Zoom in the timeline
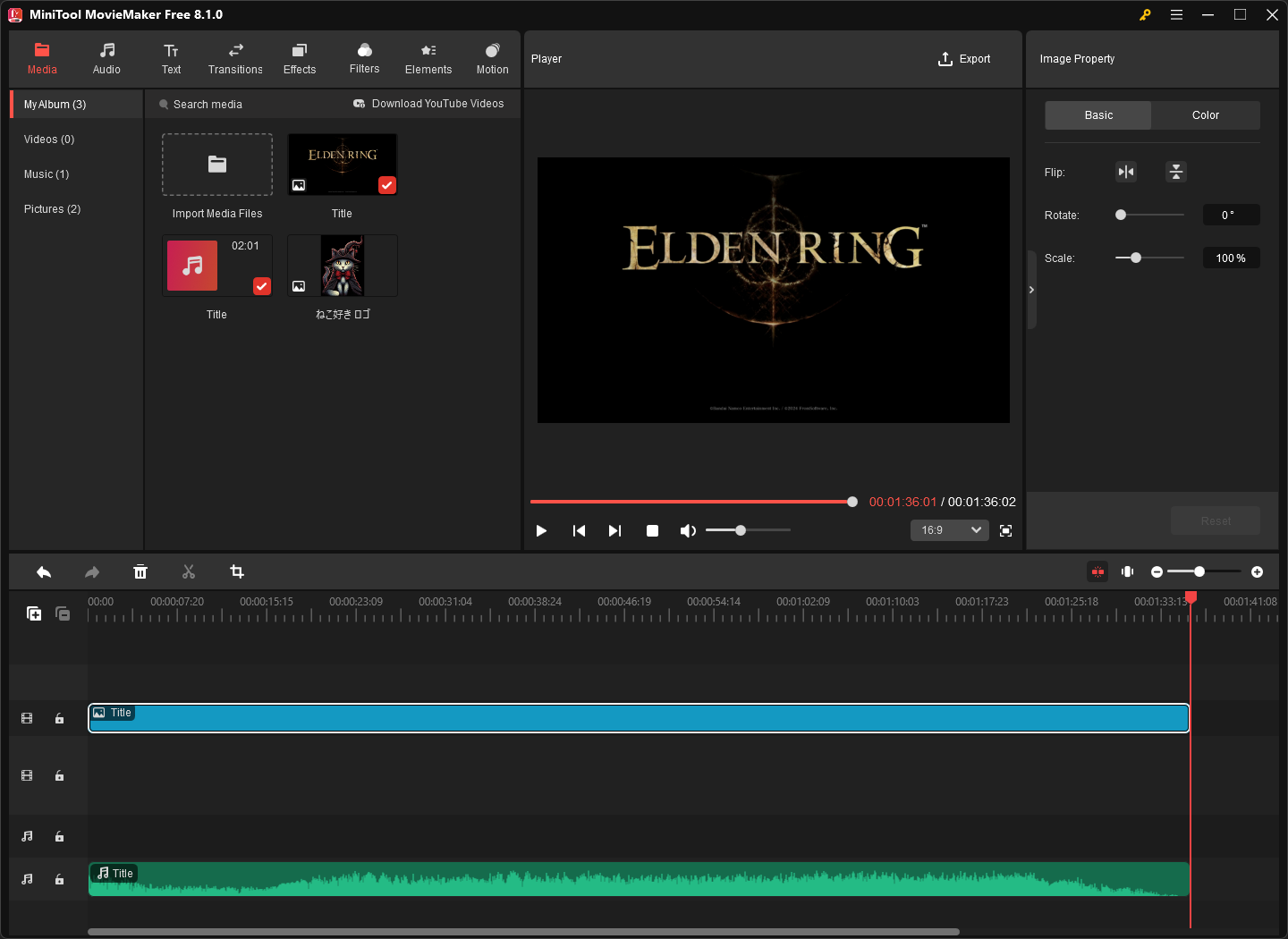This screenshot has height=939, width=1288. coord(1257,571)
